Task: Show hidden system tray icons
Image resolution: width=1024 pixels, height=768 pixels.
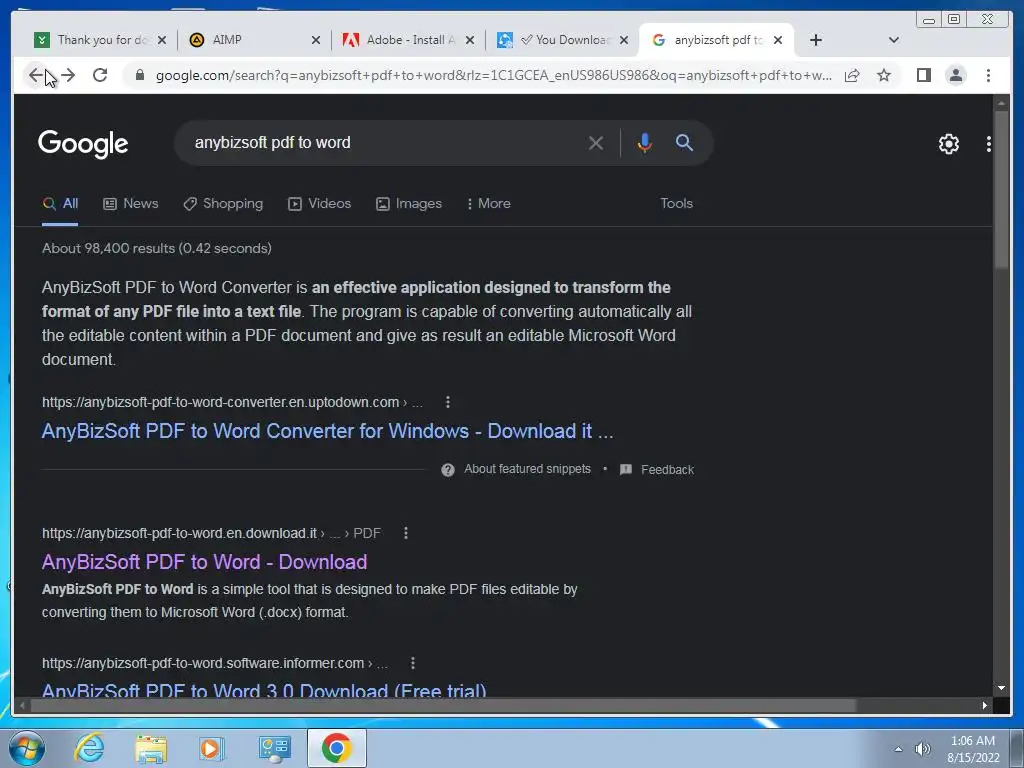Action: 898,749
